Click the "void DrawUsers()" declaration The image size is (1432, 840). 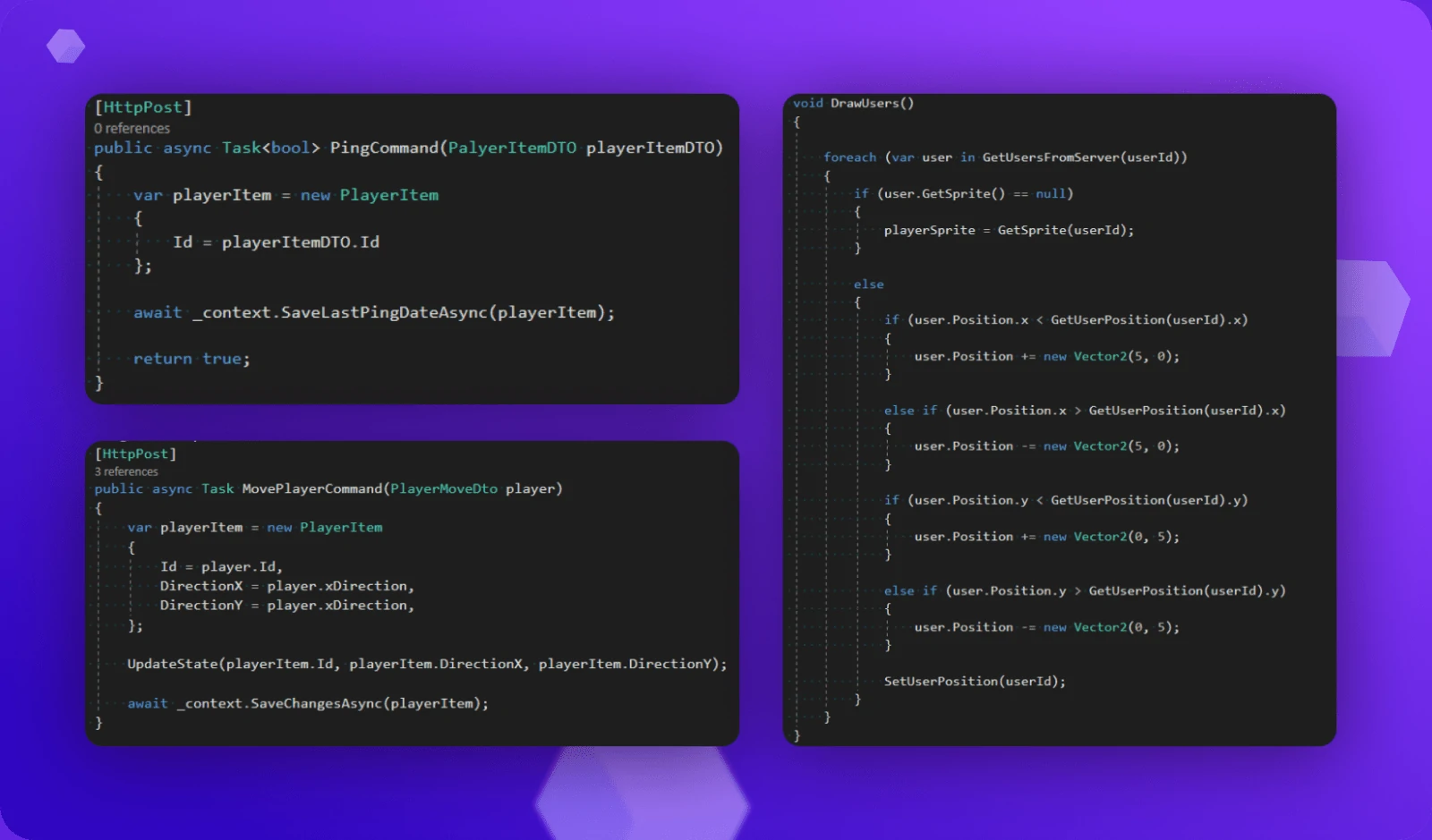click(853, 103)
